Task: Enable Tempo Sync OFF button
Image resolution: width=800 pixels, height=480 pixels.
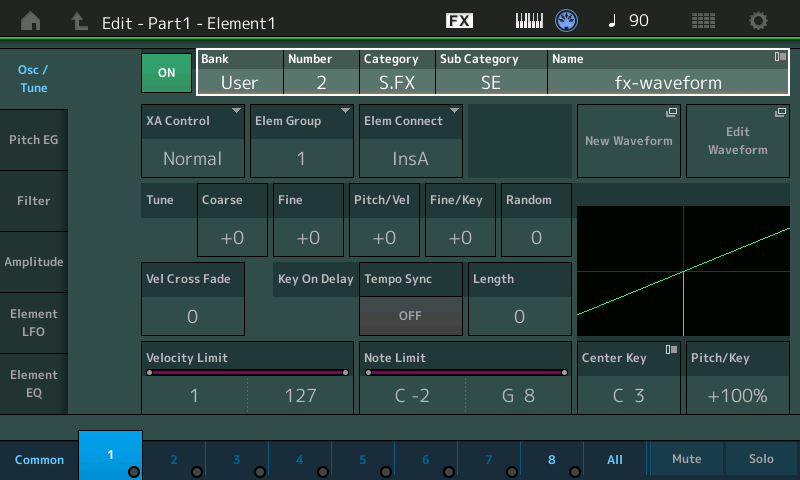Action: pos(411,316)
